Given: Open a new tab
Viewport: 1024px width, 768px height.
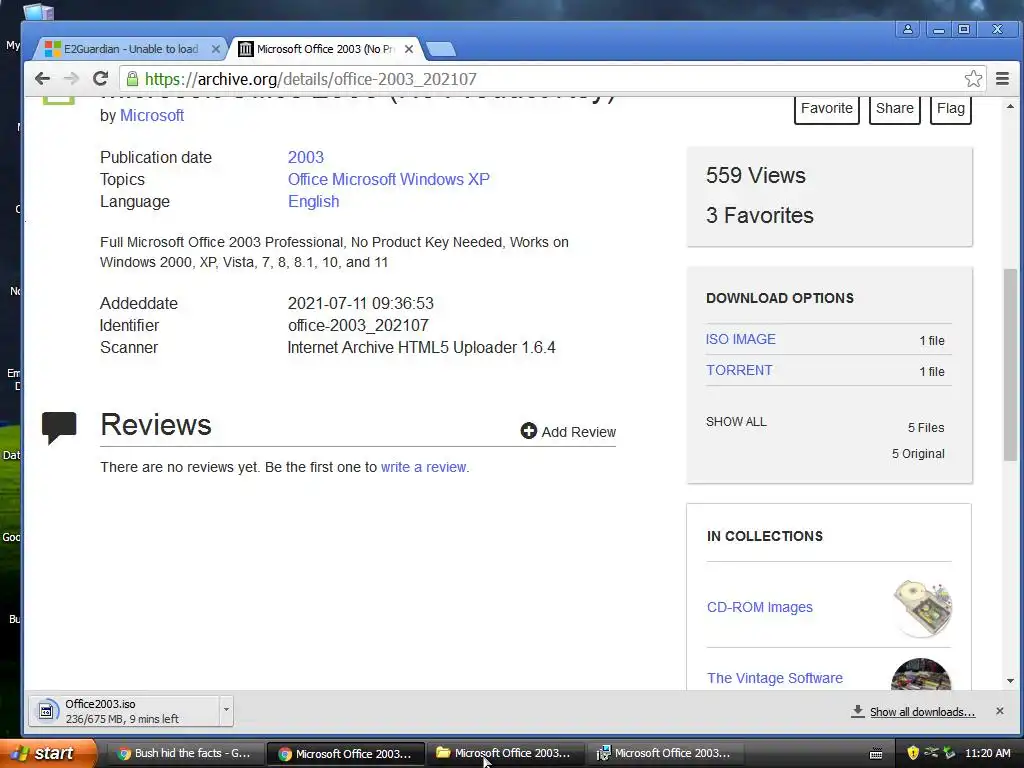Looking at the screenshot, I should tap(440, 49).
